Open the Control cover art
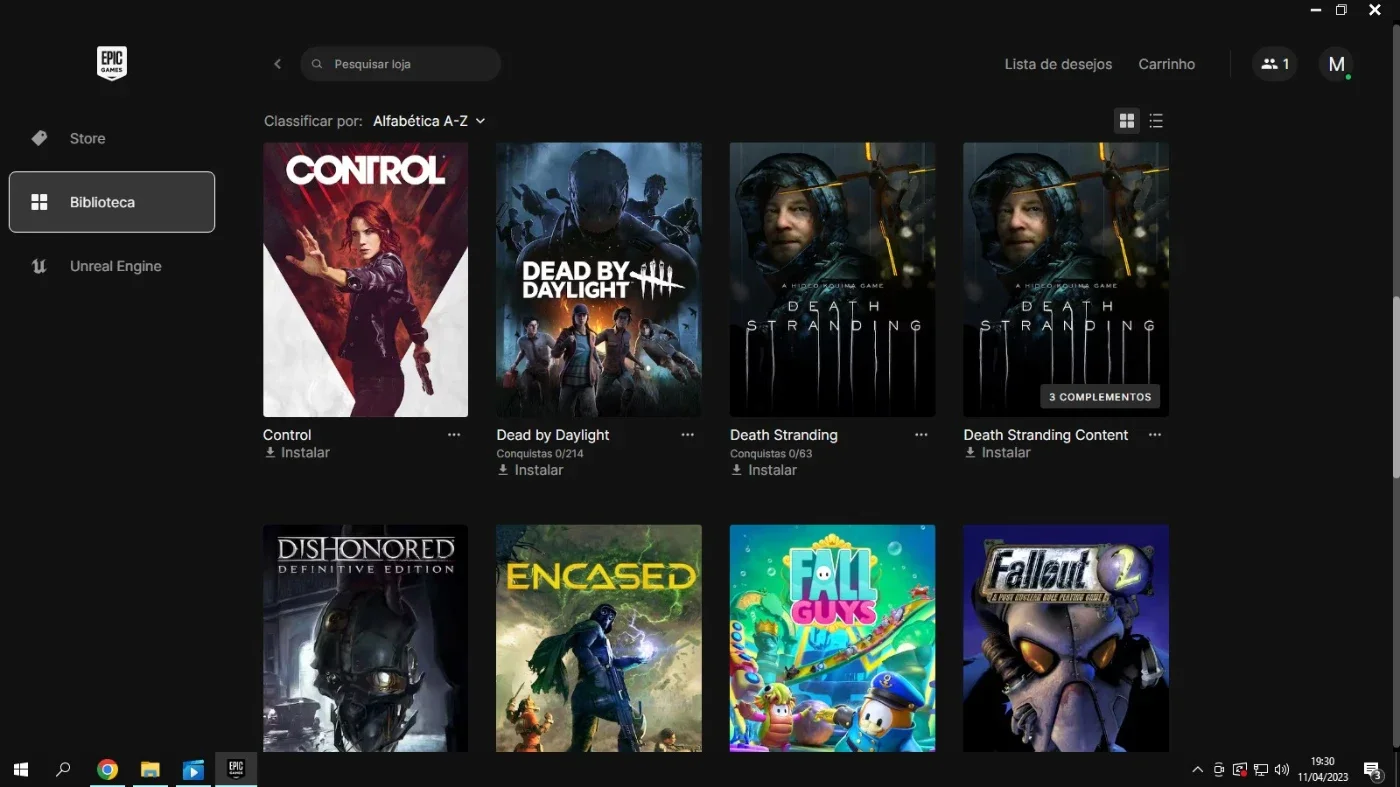Viewport: 1400px width, 787px height. [x=365, y=279]
